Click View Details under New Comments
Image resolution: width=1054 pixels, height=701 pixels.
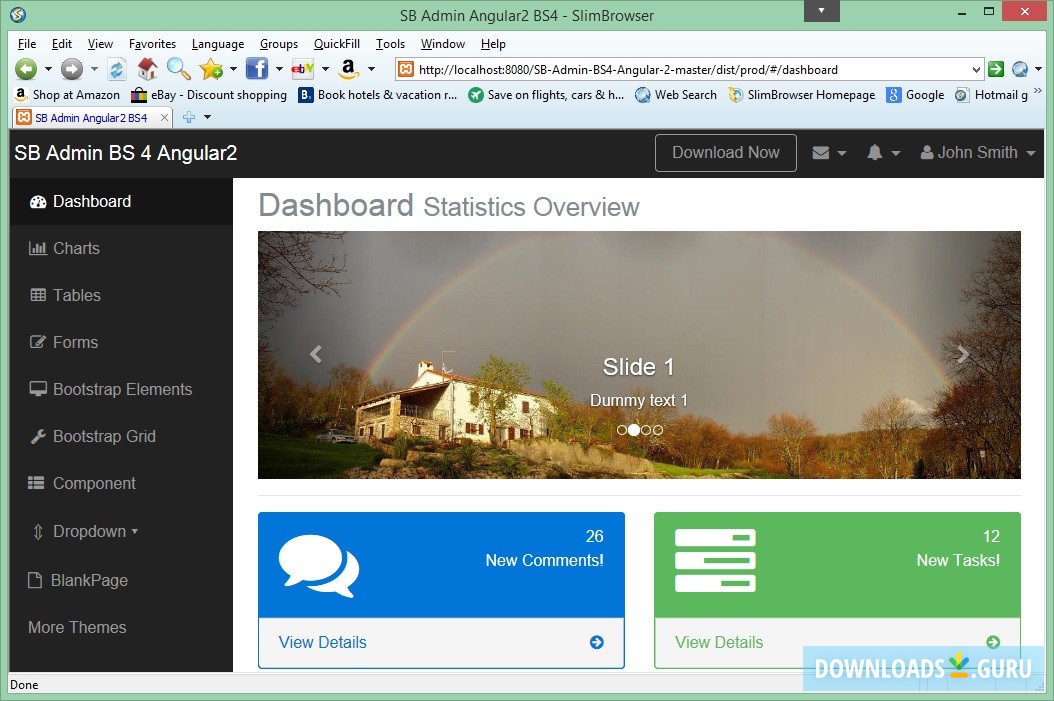323,643
